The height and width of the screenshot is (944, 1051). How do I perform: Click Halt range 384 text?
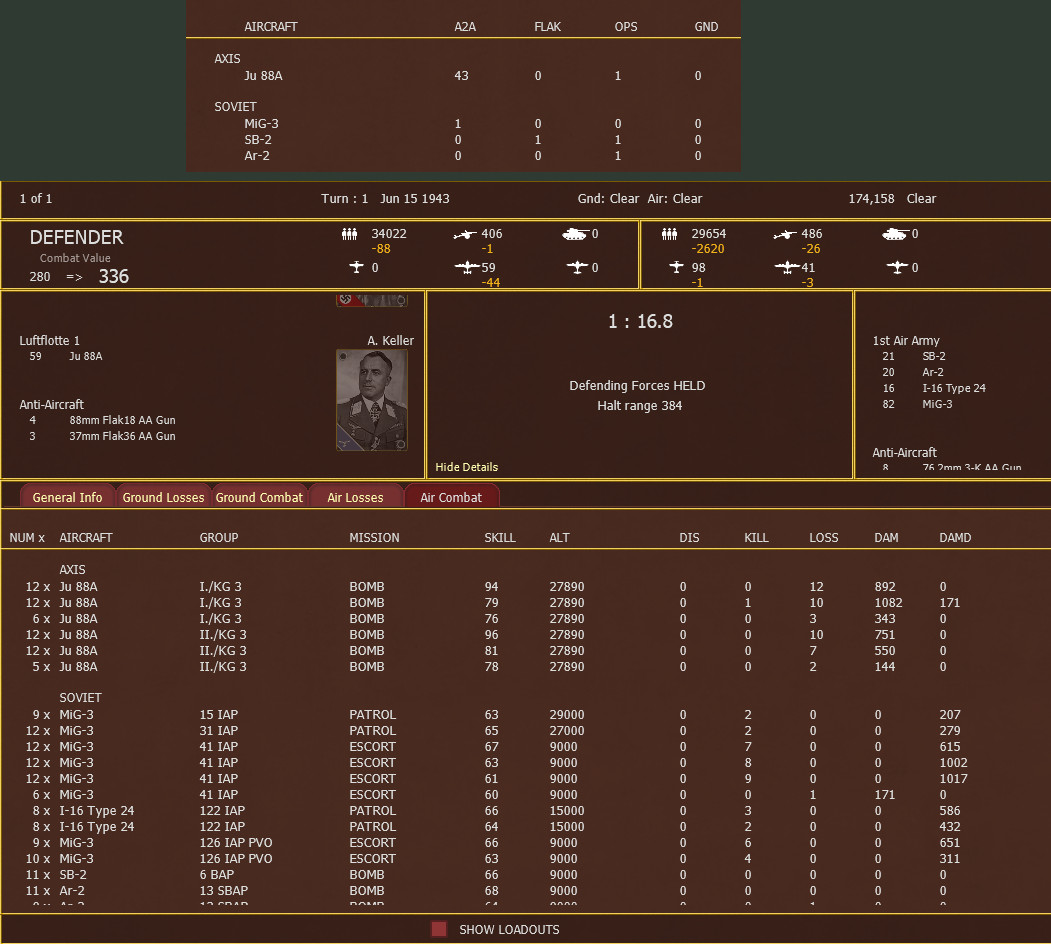pyautogui.click(x=639, y=406)
